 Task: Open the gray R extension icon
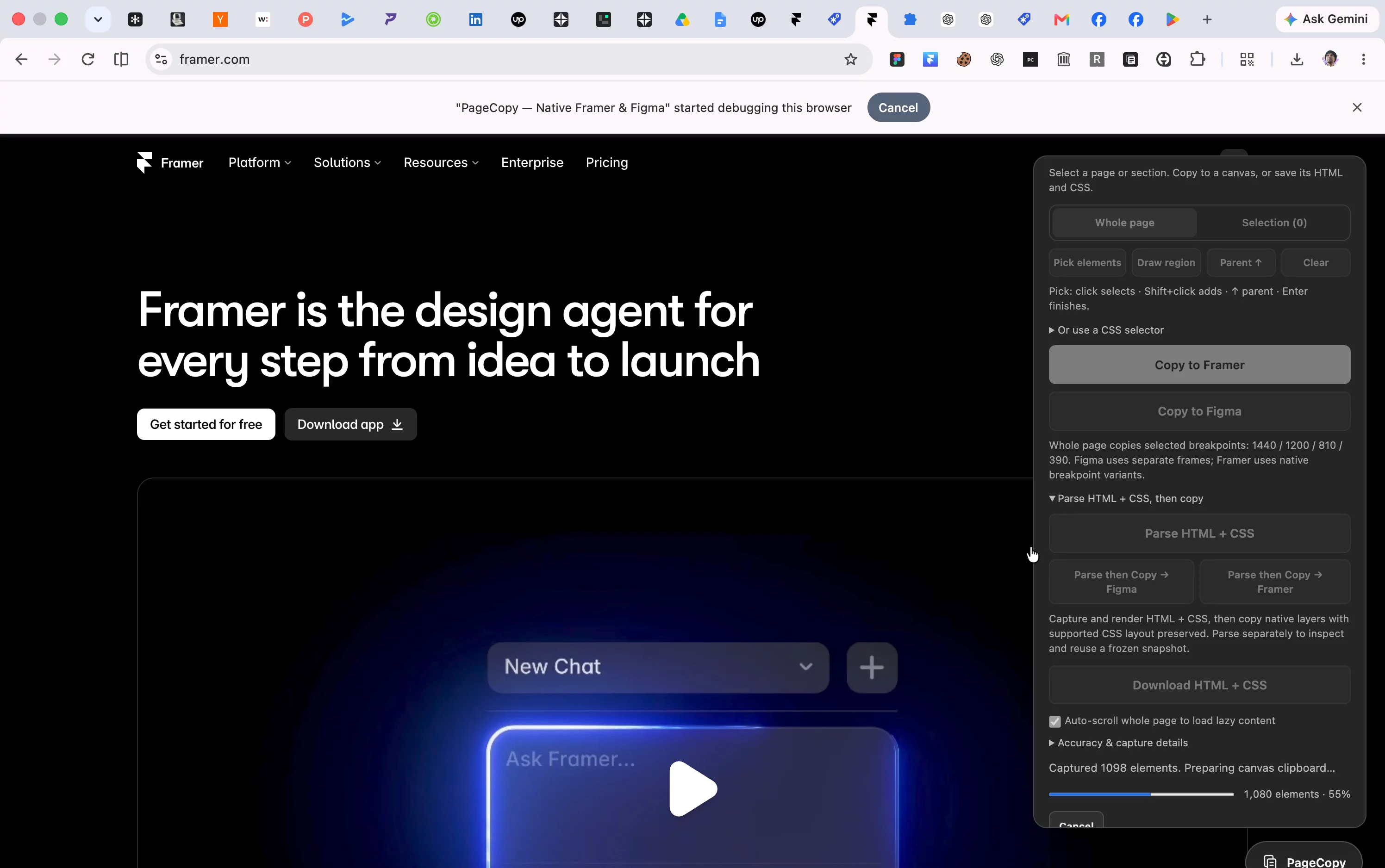pyautogui.click(x=1097, y=59)
